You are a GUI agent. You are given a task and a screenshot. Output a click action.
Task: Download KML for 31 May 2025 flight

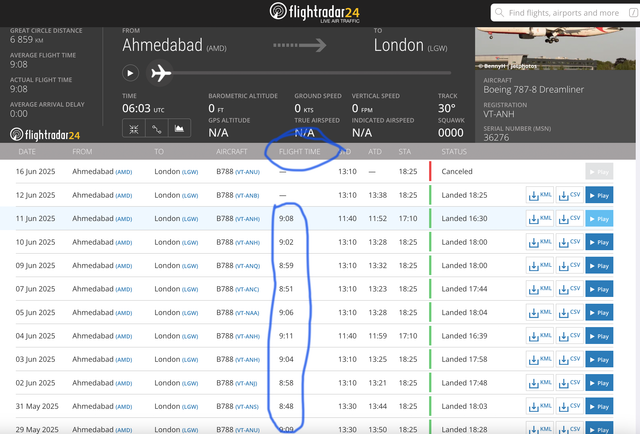tap(540, 407)
